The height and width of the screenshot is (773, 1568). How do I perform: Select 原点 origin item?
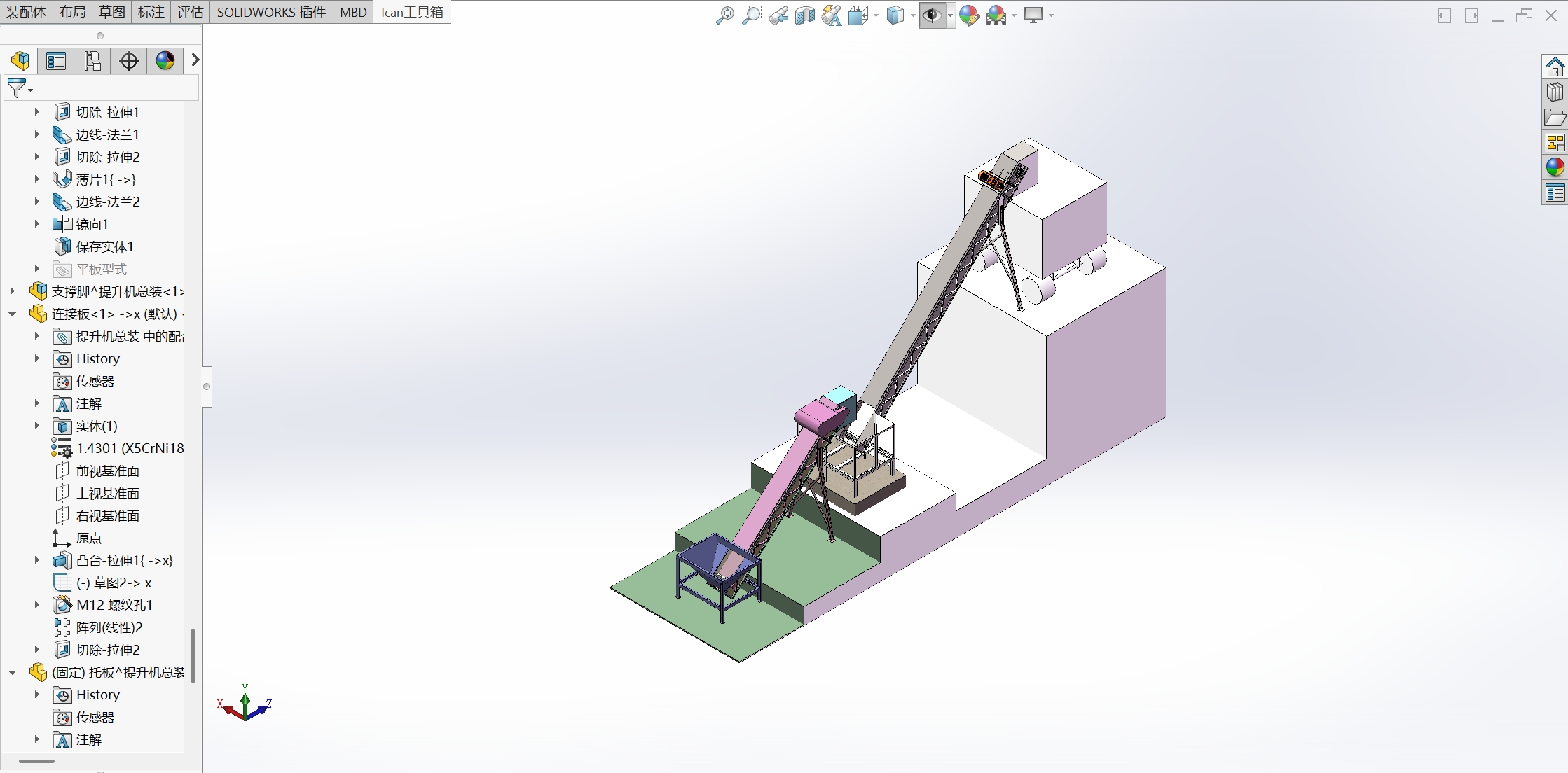pyautogui.click(x=88, y=538)
